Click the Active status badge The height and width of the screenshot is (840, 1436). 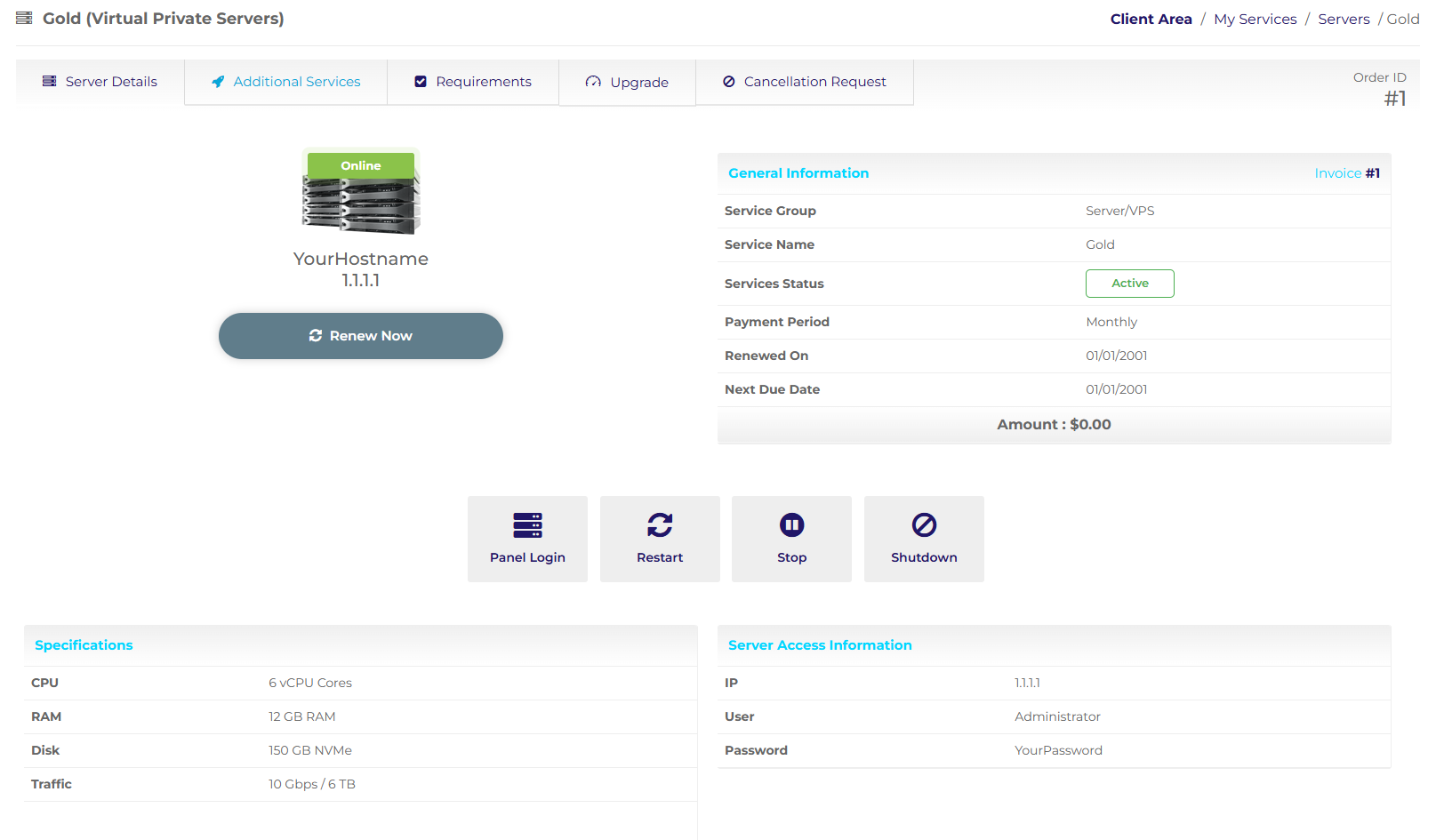pyautogui.click(x=1129, y=284)
